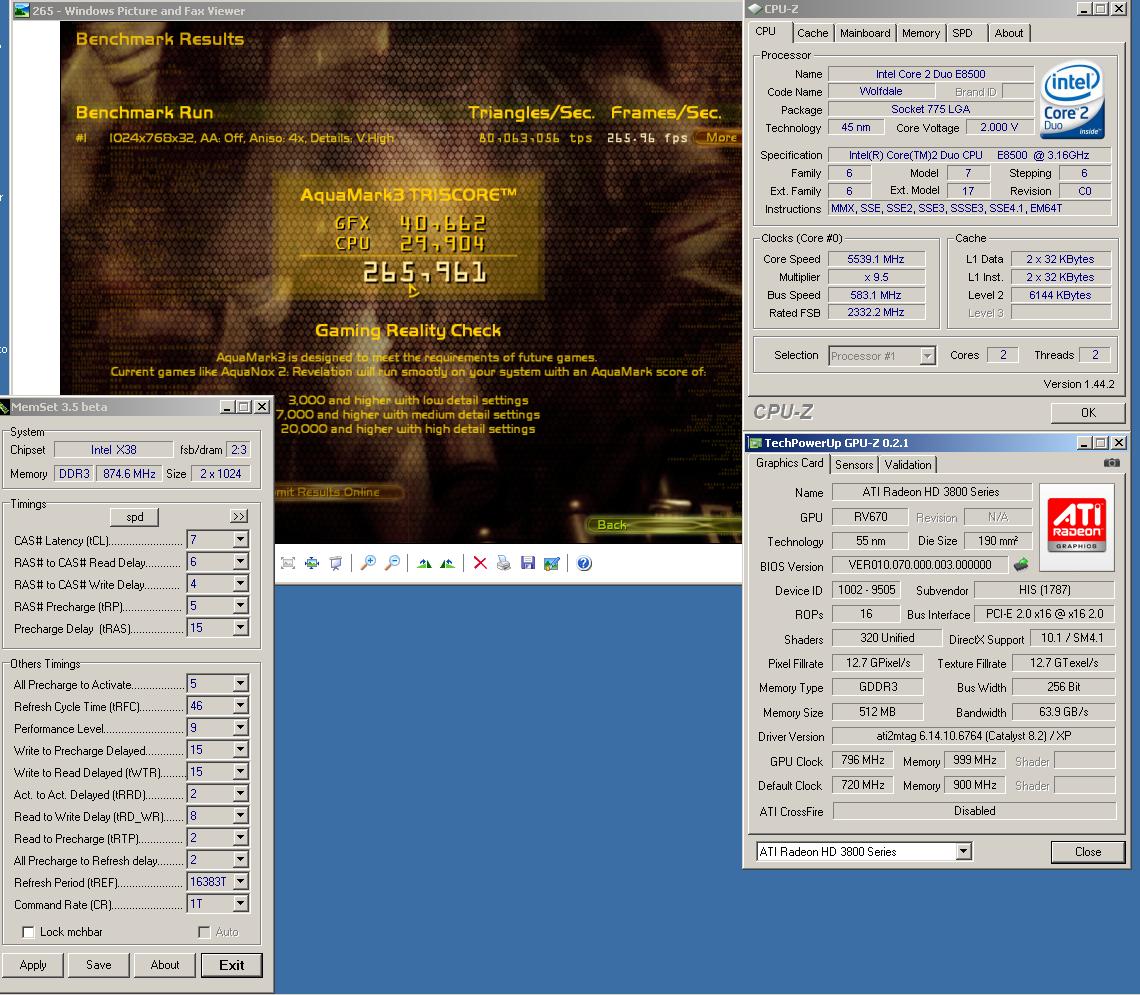Rotate the image clockwise

pos(425,563)
